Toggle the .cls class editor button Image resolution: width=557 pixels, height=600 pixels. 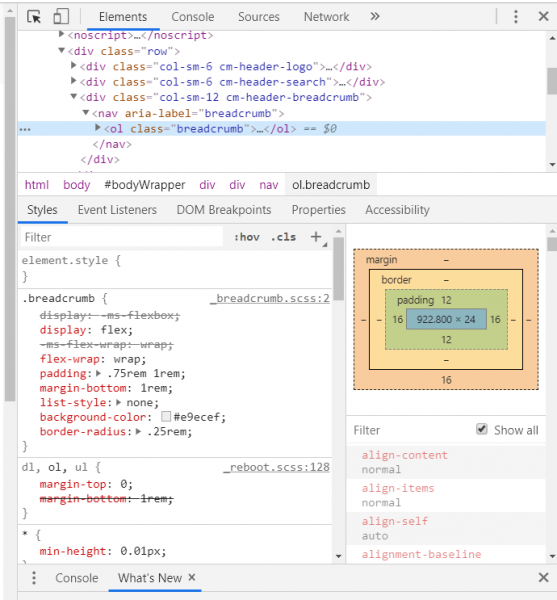click(x=283, y=237)
